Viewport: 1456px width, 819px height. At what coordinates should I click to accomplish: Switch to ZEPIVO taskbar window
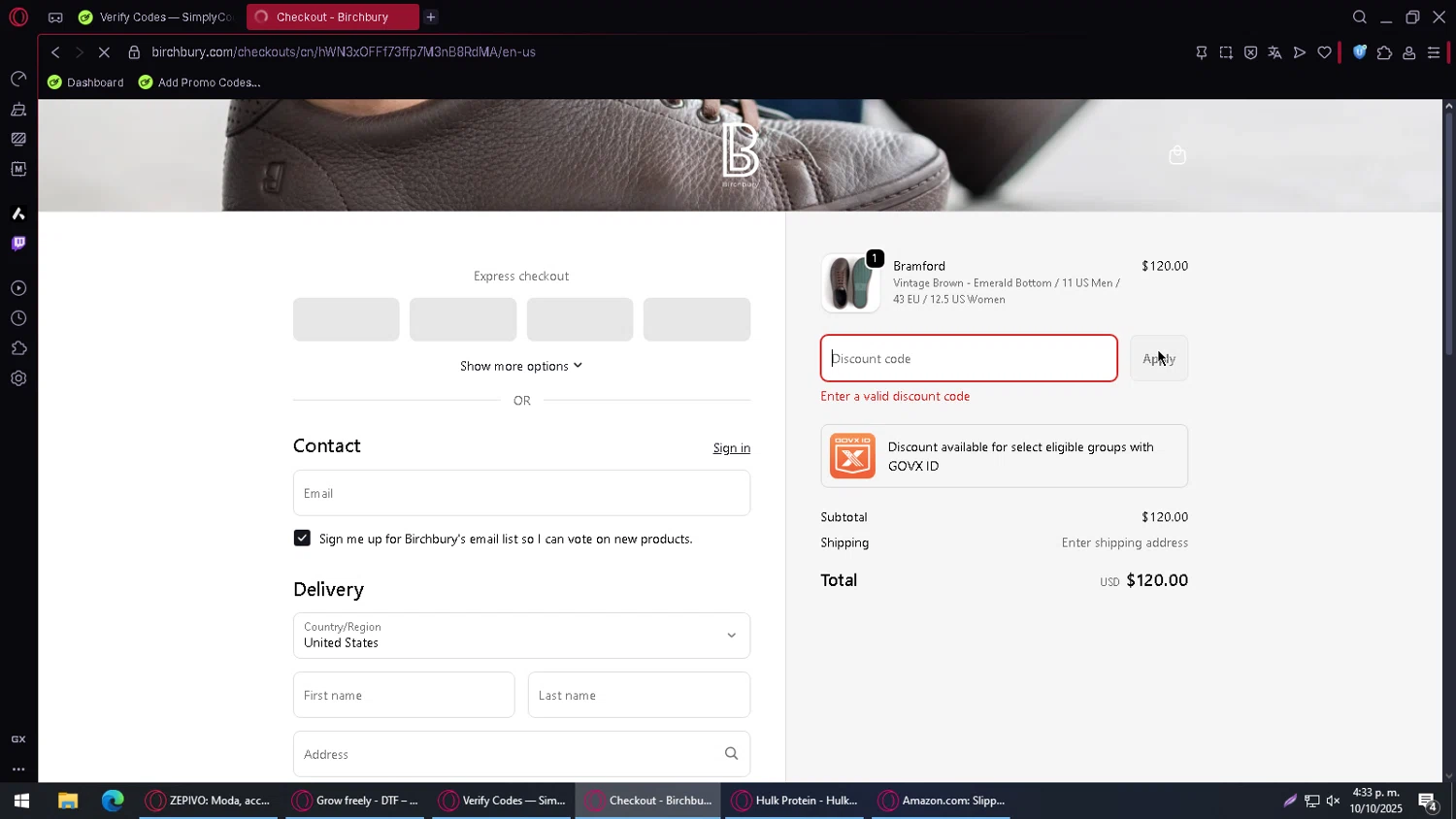click(x=208, y=801)
